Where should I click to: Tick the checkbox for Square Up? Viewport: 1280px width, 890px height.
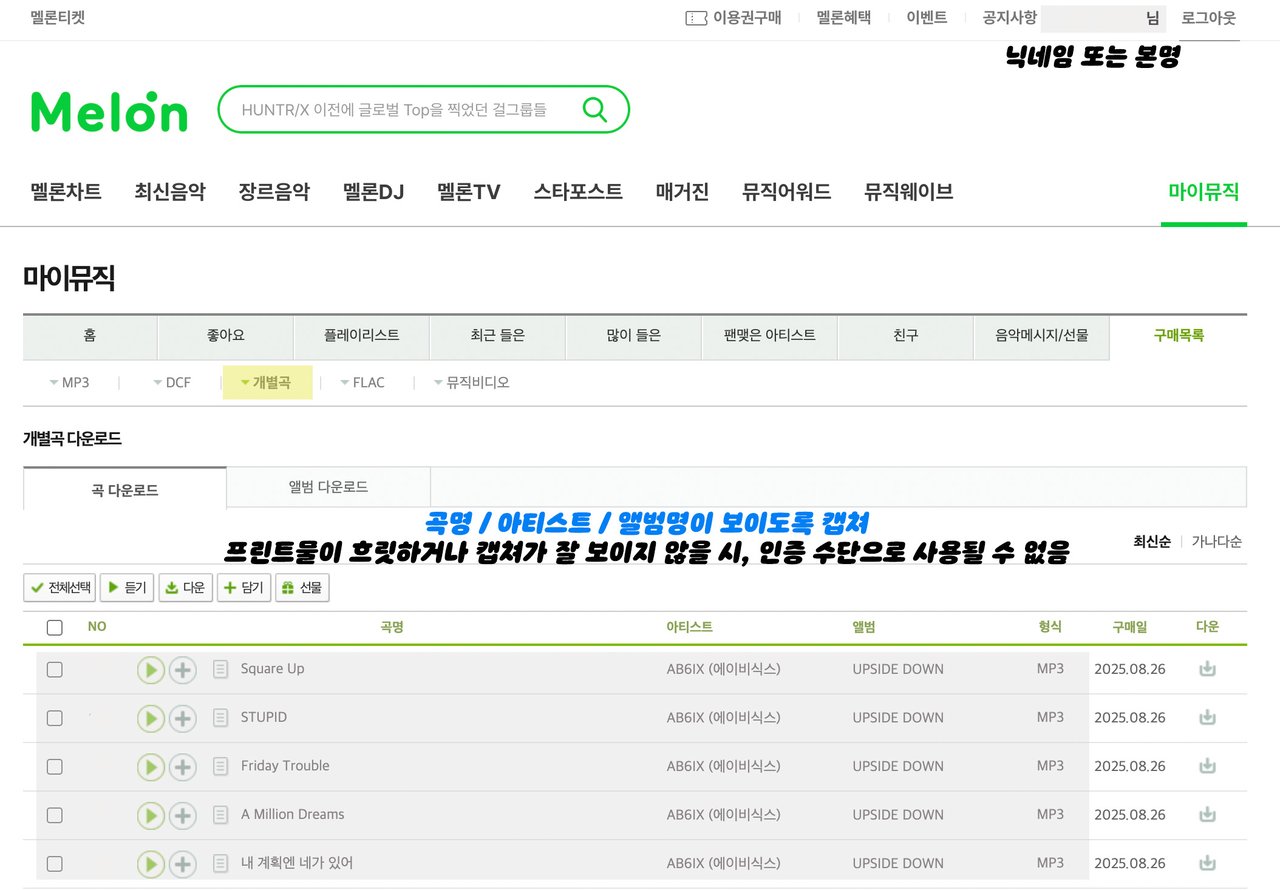pos(55,670)
